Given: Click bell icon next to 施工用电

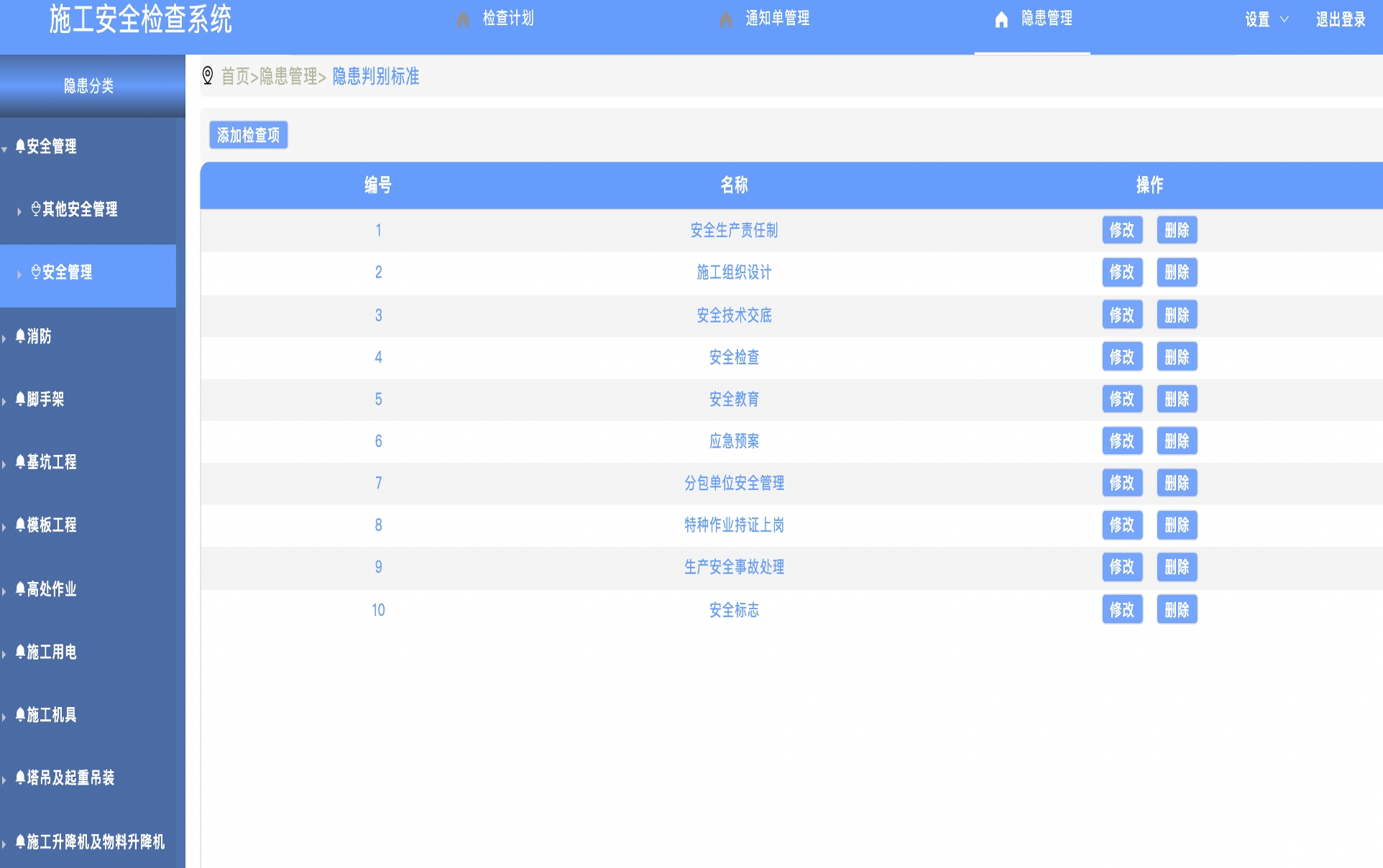Looking at the screenshot, I should pyautogui.click(x=20, y=652).
